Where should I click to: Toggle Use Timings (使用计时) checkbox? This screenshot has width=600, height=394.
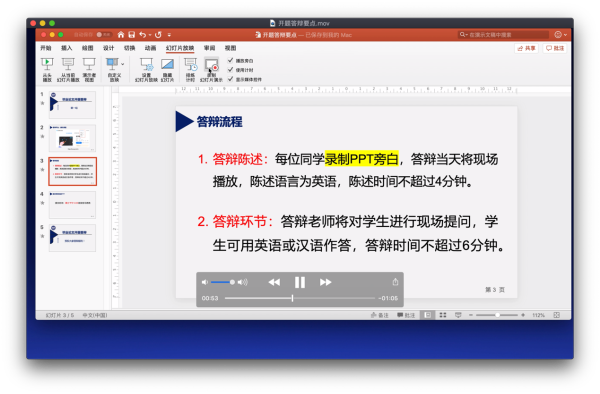point(230,70)
